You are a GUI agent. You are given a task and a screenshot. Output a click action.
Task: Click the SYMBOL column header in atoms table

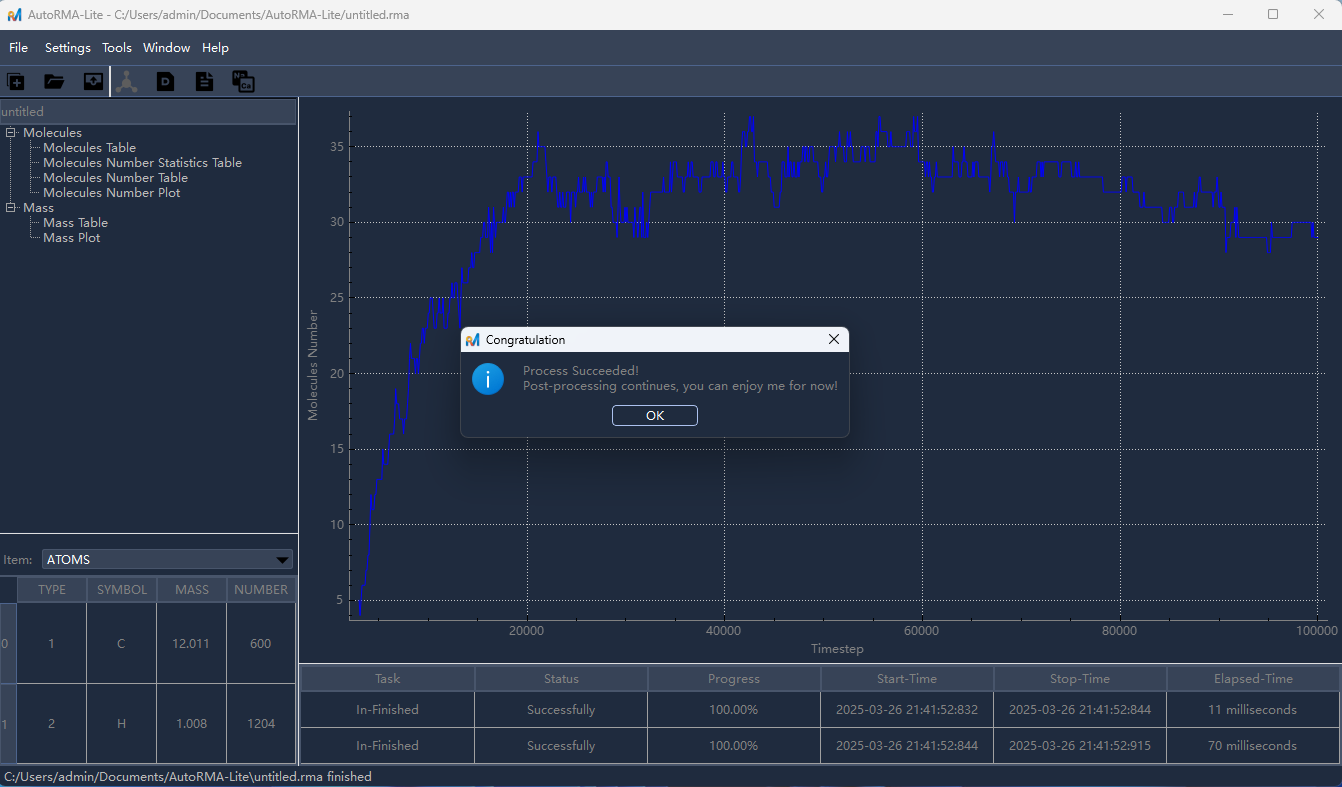tap(121, 590)
